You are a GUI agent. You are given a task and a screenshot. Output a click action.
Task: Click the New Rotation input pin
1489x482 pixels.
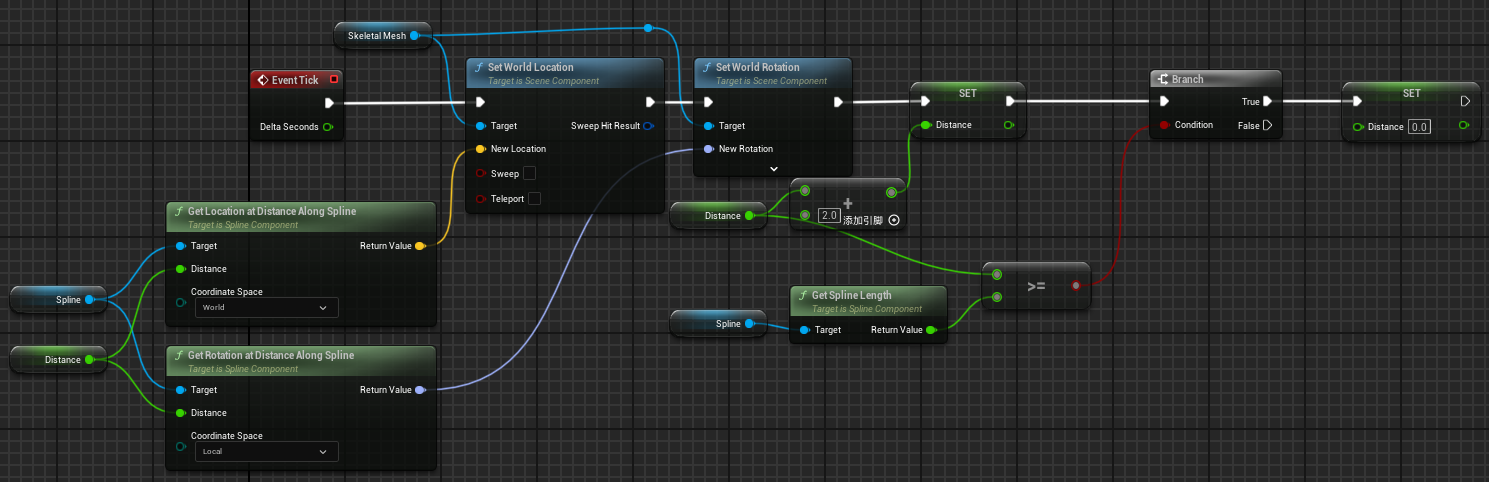[709, 149]
